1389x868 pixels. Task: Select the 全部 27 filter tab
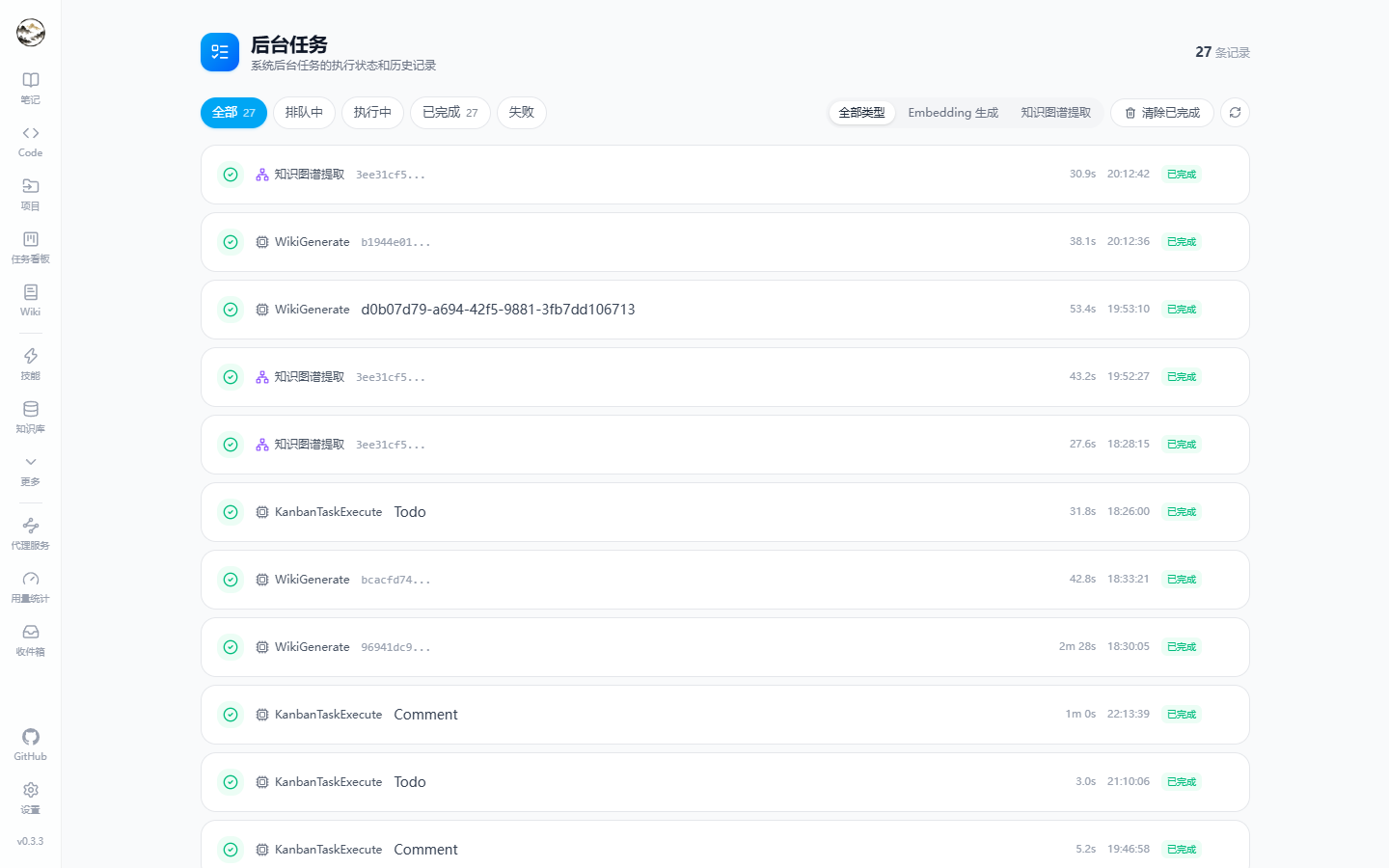pyautogui.click(x=233, y=113)
